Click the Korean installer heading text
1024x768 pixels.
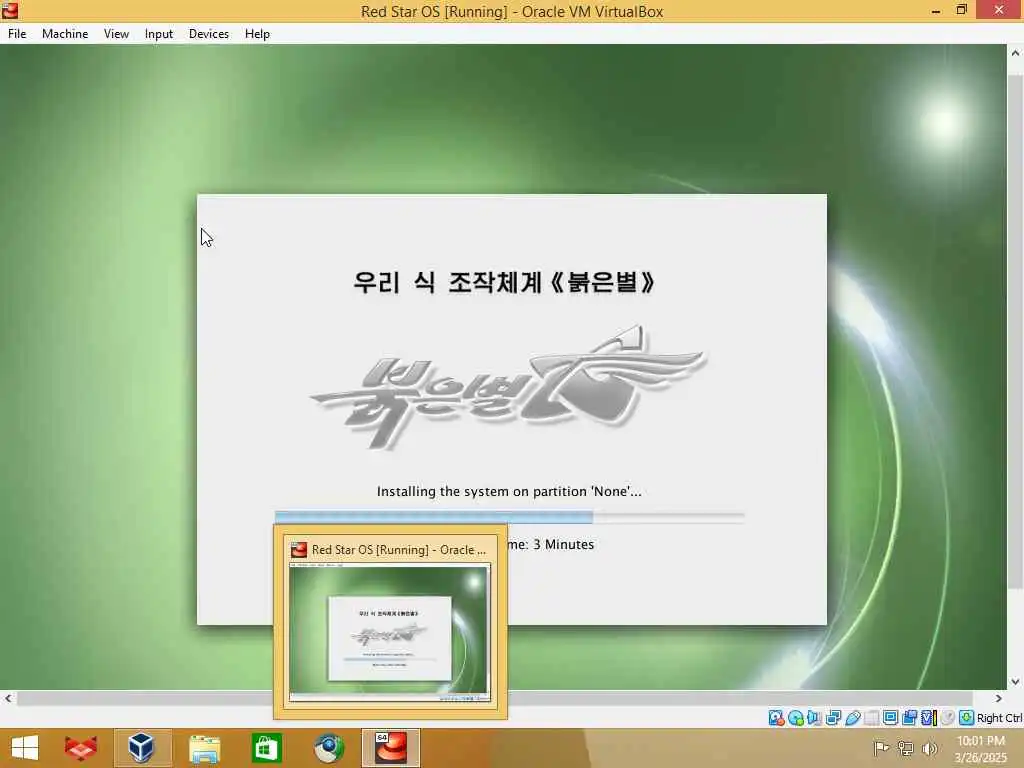point(504,282)
